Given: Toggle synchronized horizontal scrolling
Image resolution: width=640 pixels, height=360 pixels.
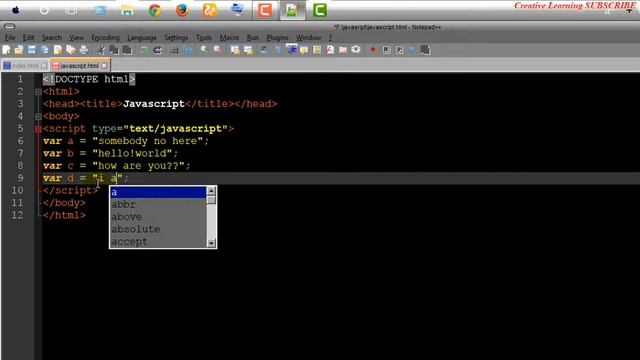Looking at the screenshot, I should point(248,50).
